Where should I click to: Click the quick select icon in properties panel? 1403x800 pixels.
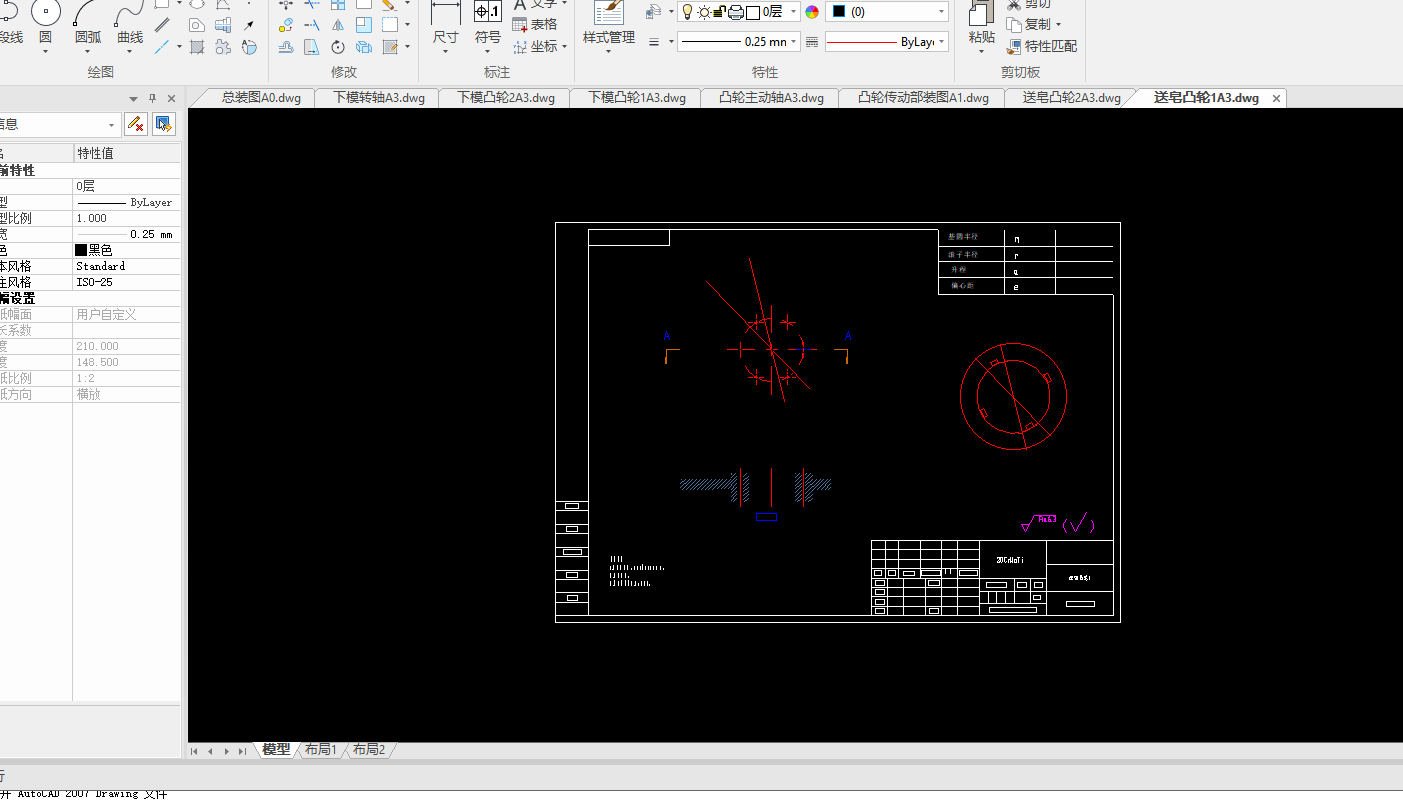click(165, 124)
